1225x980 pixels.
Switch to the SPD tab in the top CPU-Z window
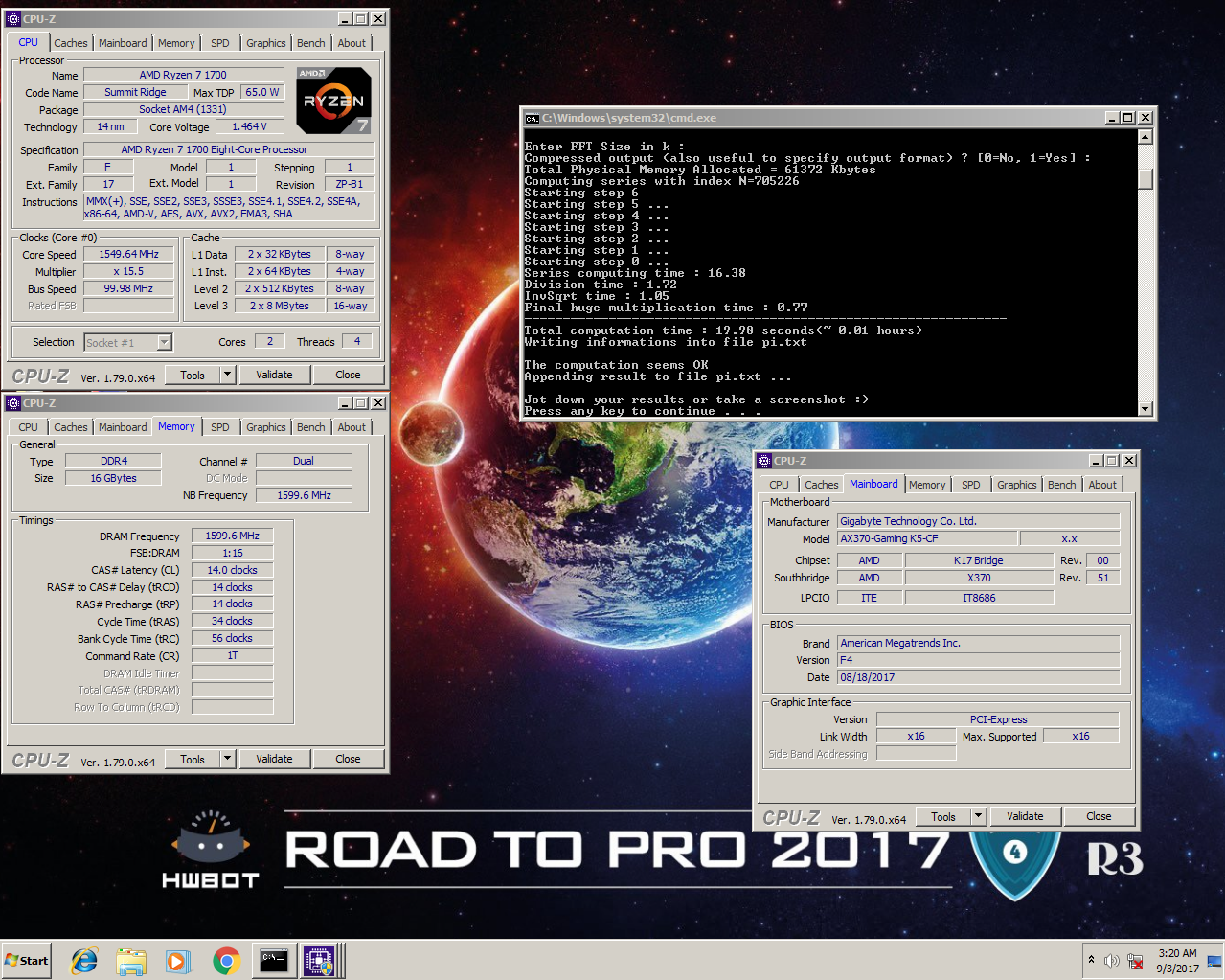220,43
